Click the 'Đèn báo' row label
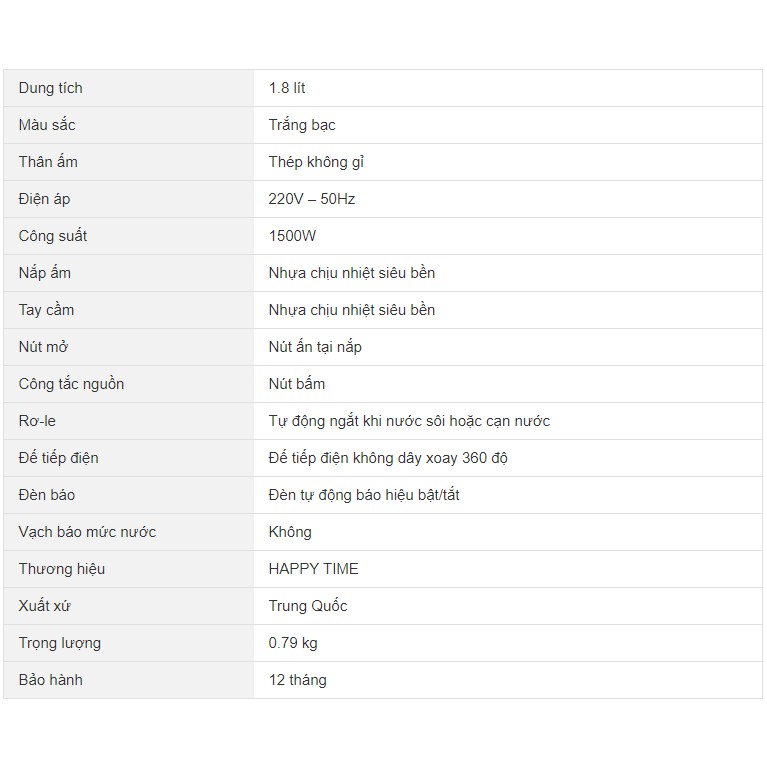The width and height of the screenshot is (767, 767). pos(47,495)
